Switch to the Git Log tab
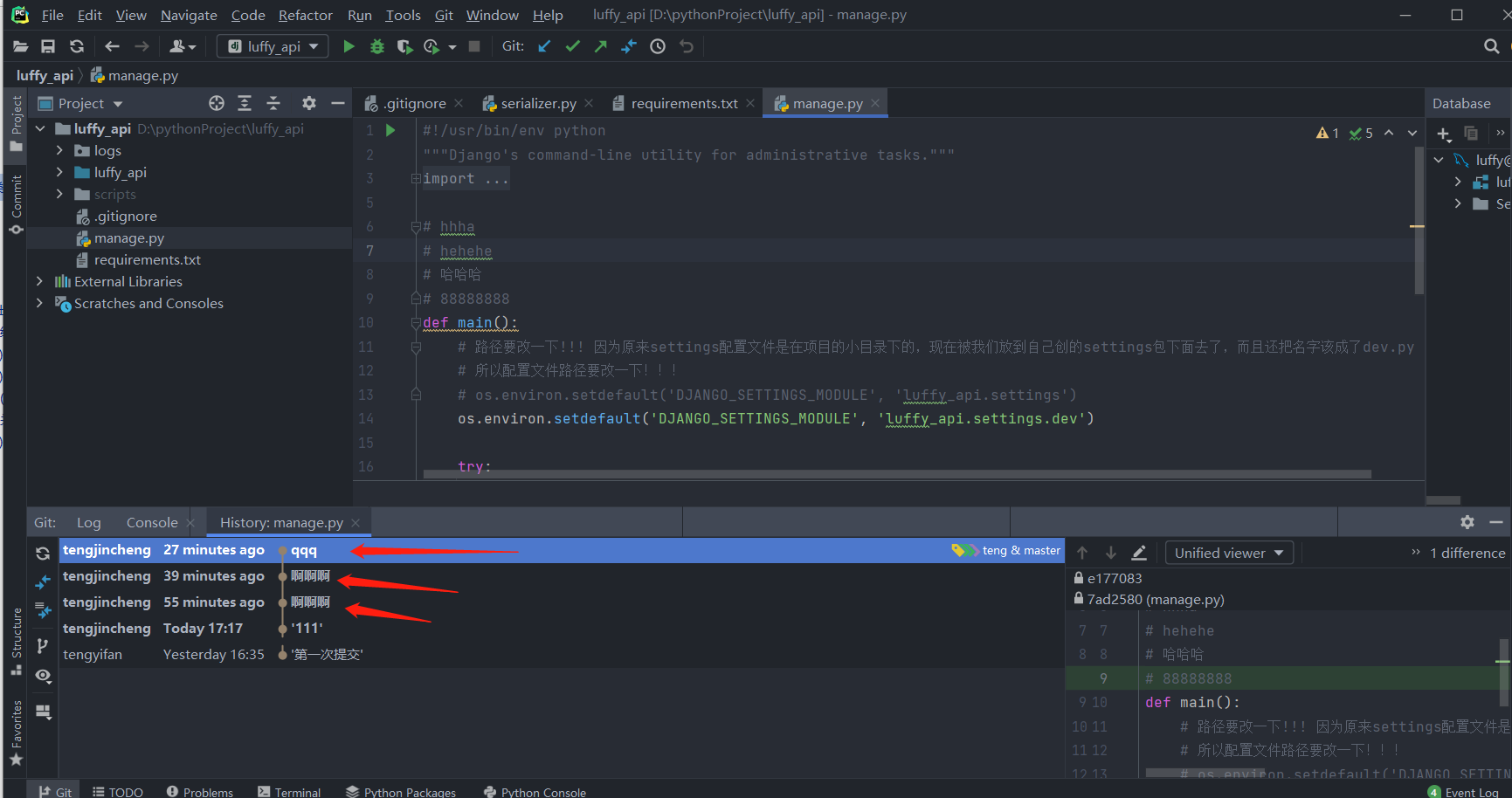 pos(89,522)
